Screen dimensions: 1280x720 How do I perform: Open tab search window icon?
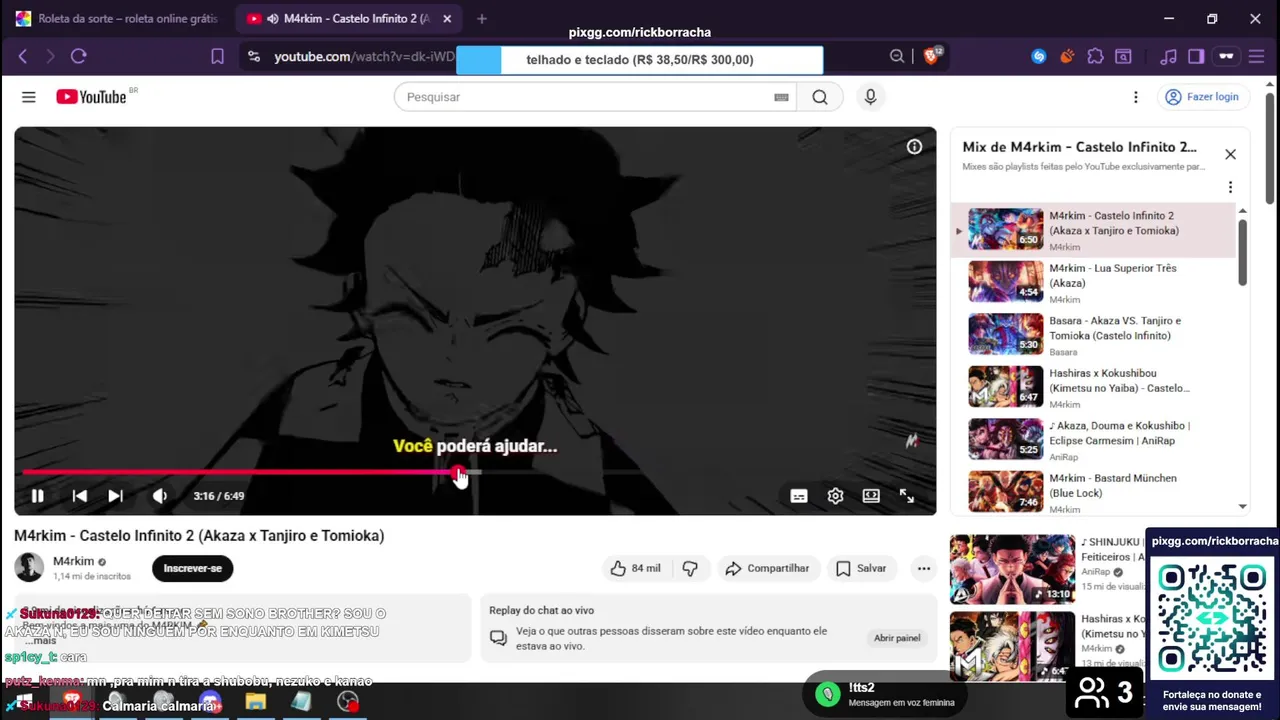click(x=1124, y=56)
